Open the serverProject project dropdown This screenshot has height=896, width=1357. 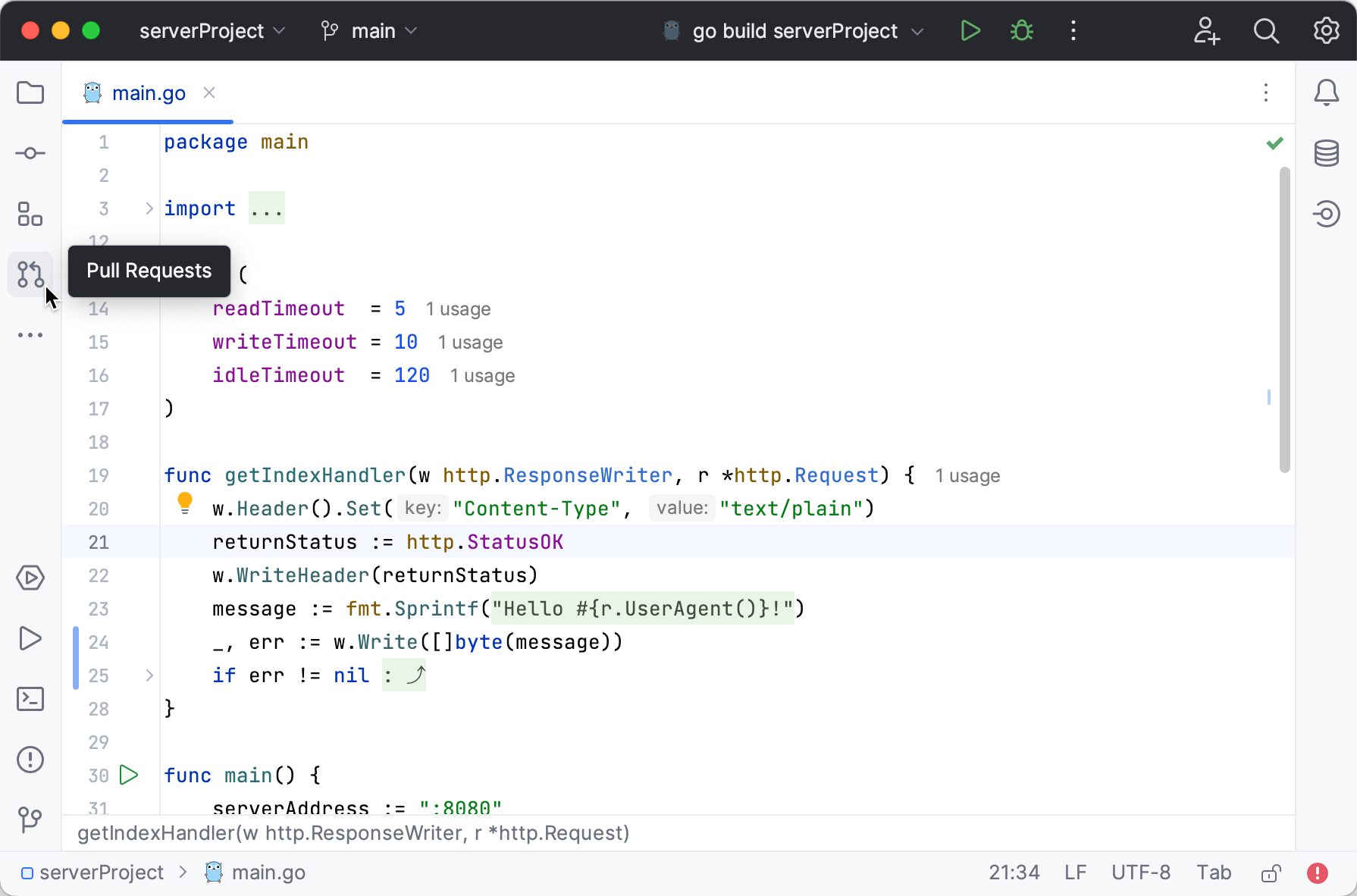pyautogui.click(x=212, y=31)
